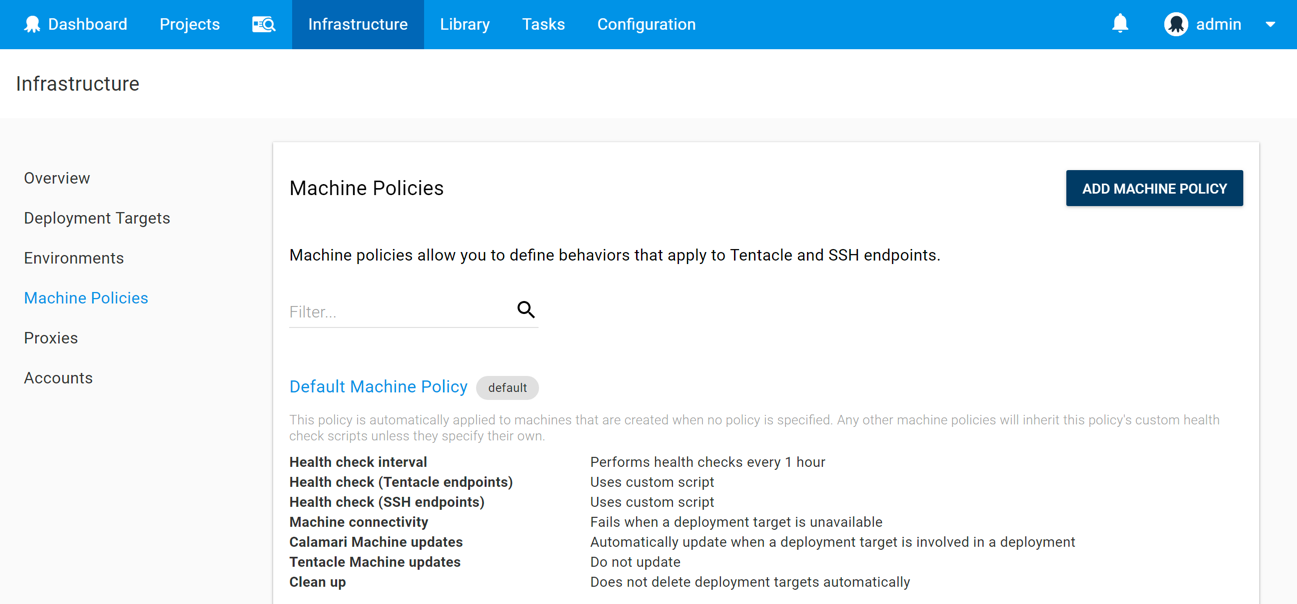Select Proxies in the sidebar

pos(51,338)
